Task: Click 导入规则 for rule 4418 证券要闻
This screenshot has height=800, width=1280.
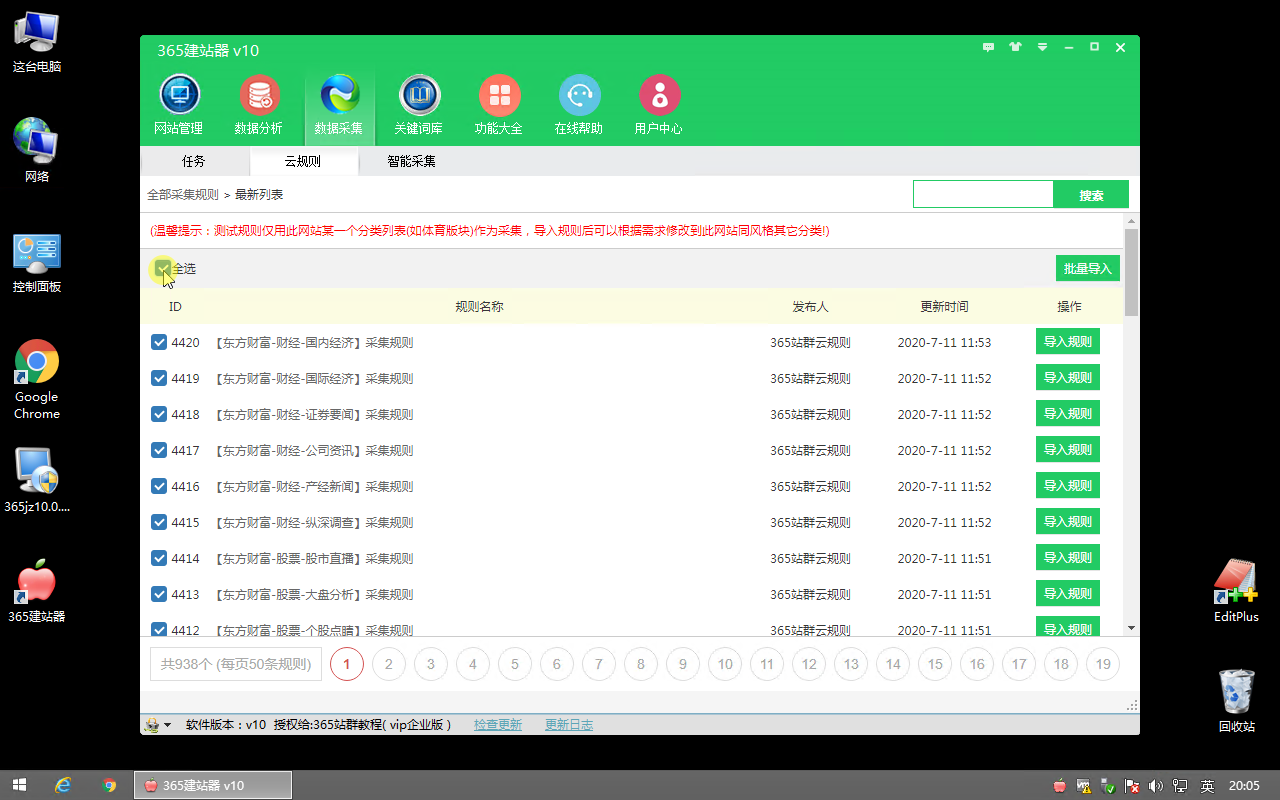Action: coord(1068,414)
